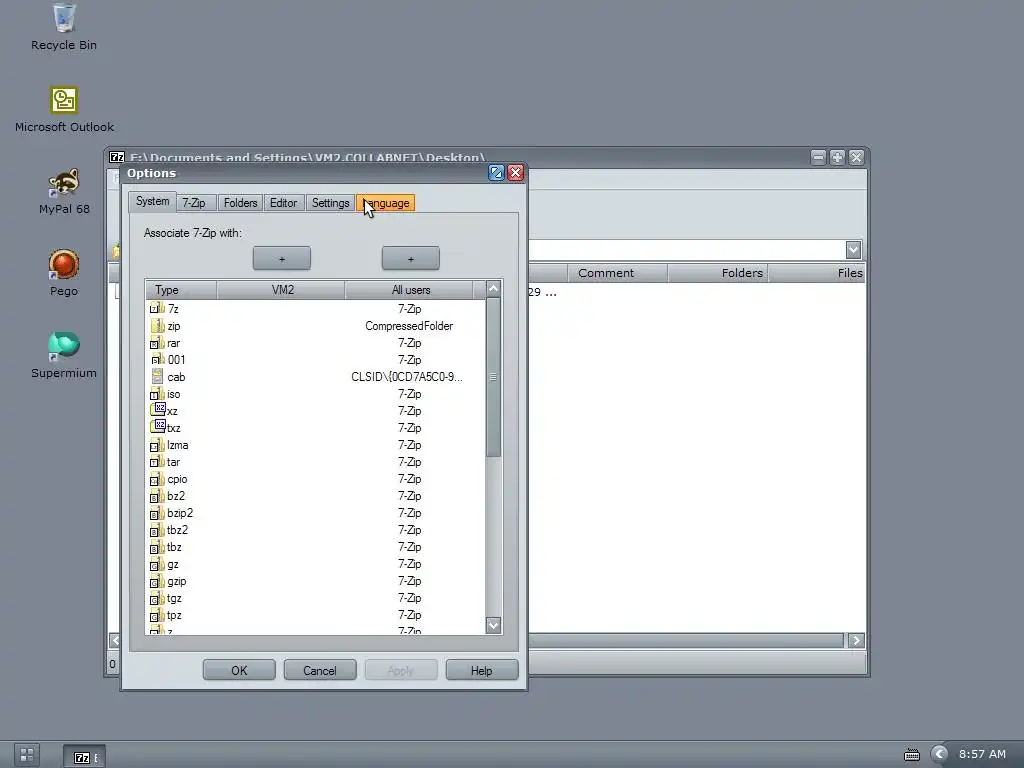Click the 7-Zip association for rar
The height and width of the screenshot is (768, 1024).
click(409, 343)
